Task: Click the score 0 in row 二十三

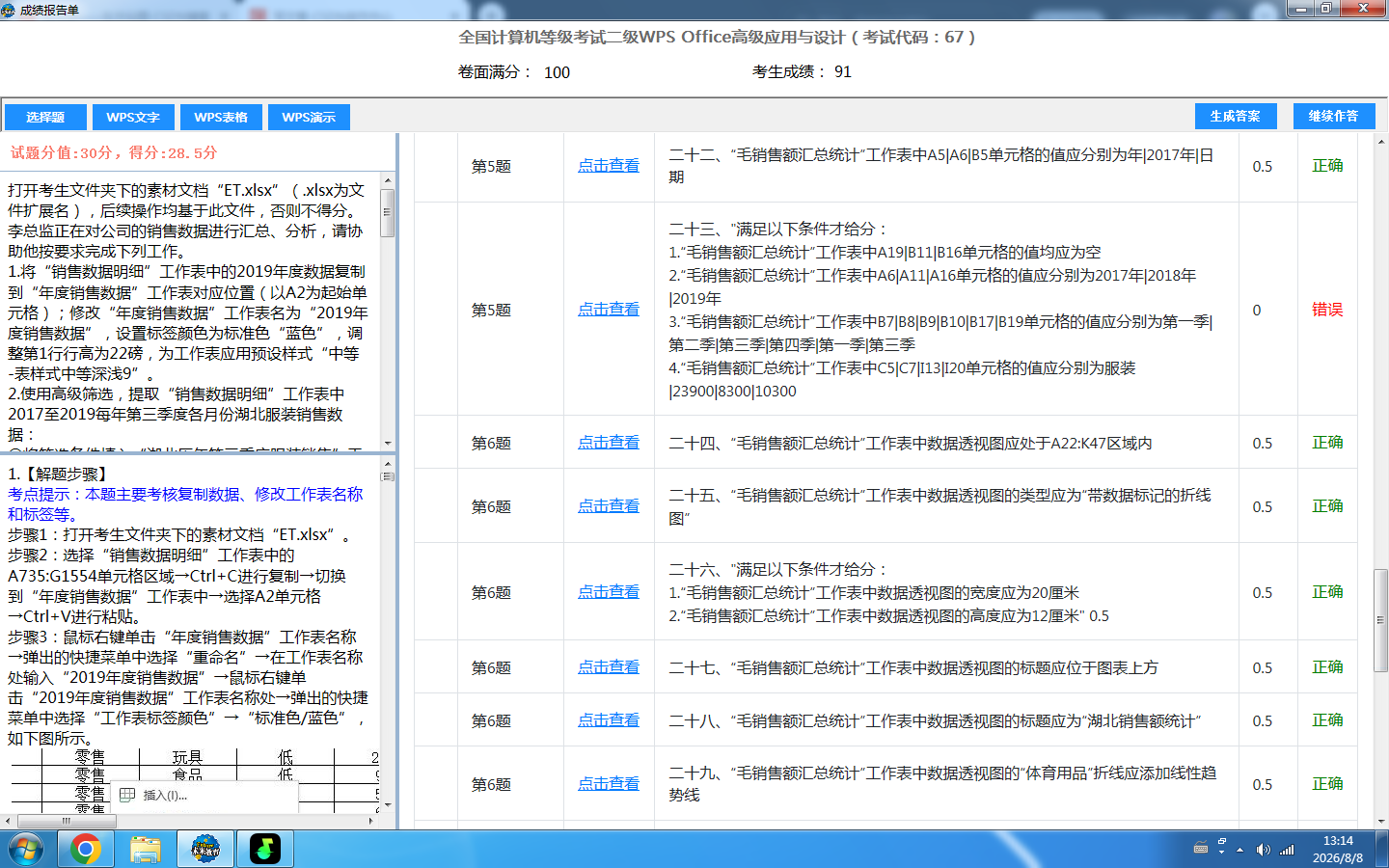Action: click(1257, 311)
